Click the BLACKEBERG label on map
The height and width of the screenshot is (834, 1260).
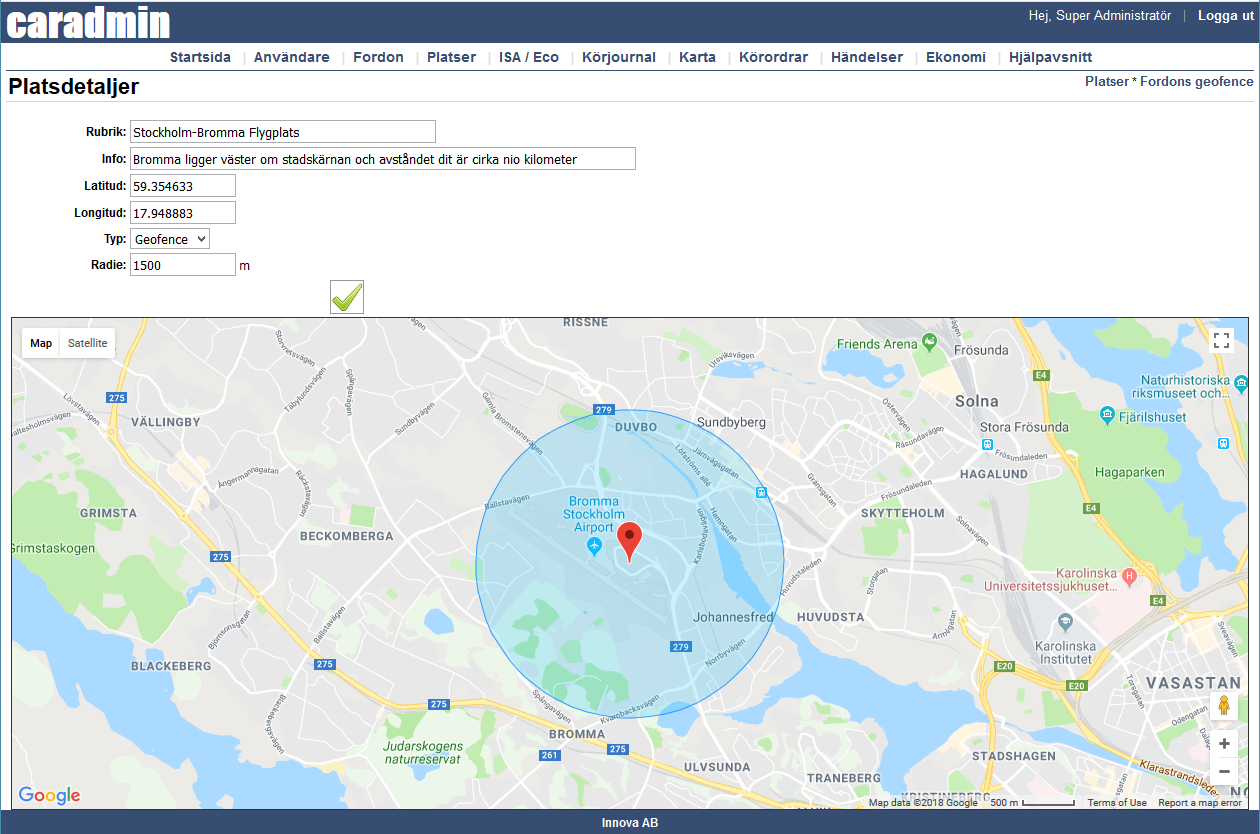171,665
